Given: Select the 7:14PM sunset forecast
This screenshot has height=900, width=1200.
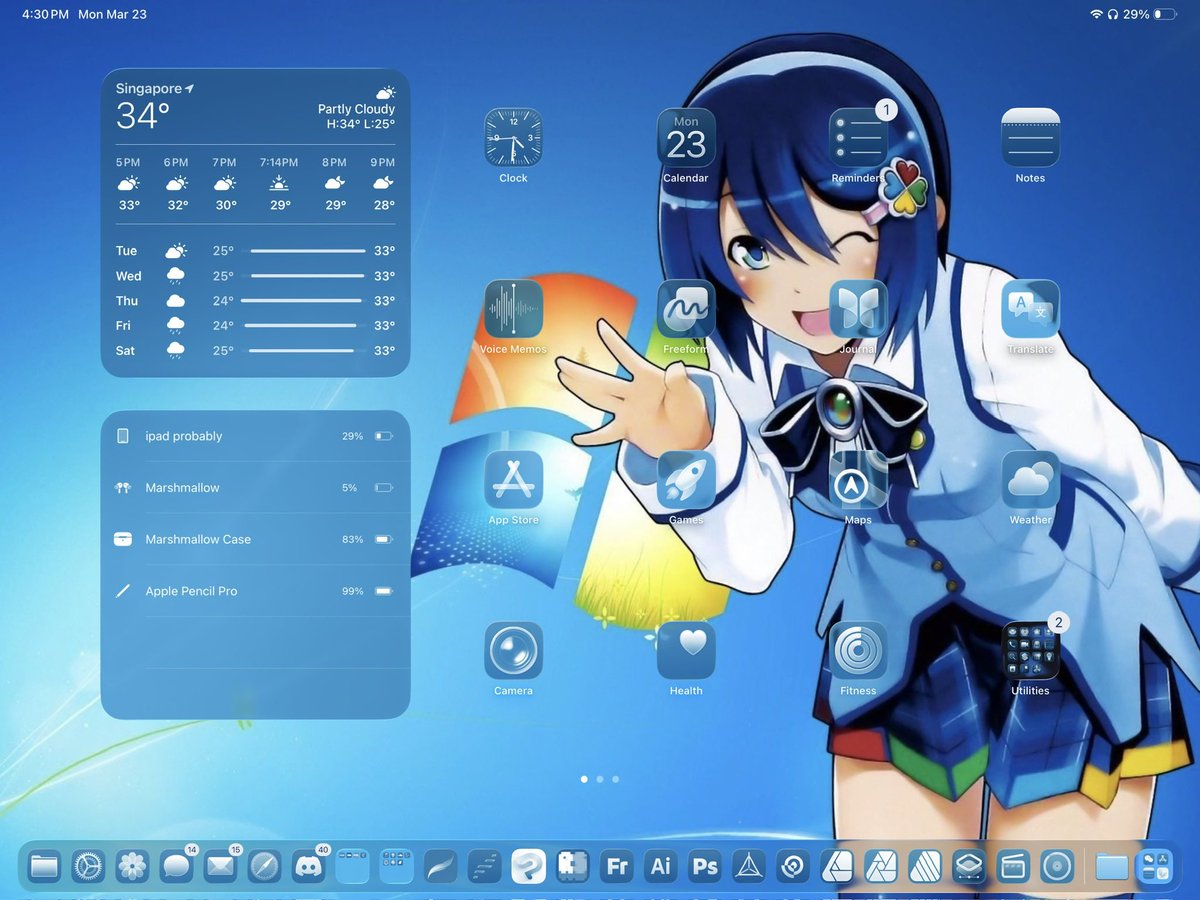Looking at the screenshot, I should (279, 183).
